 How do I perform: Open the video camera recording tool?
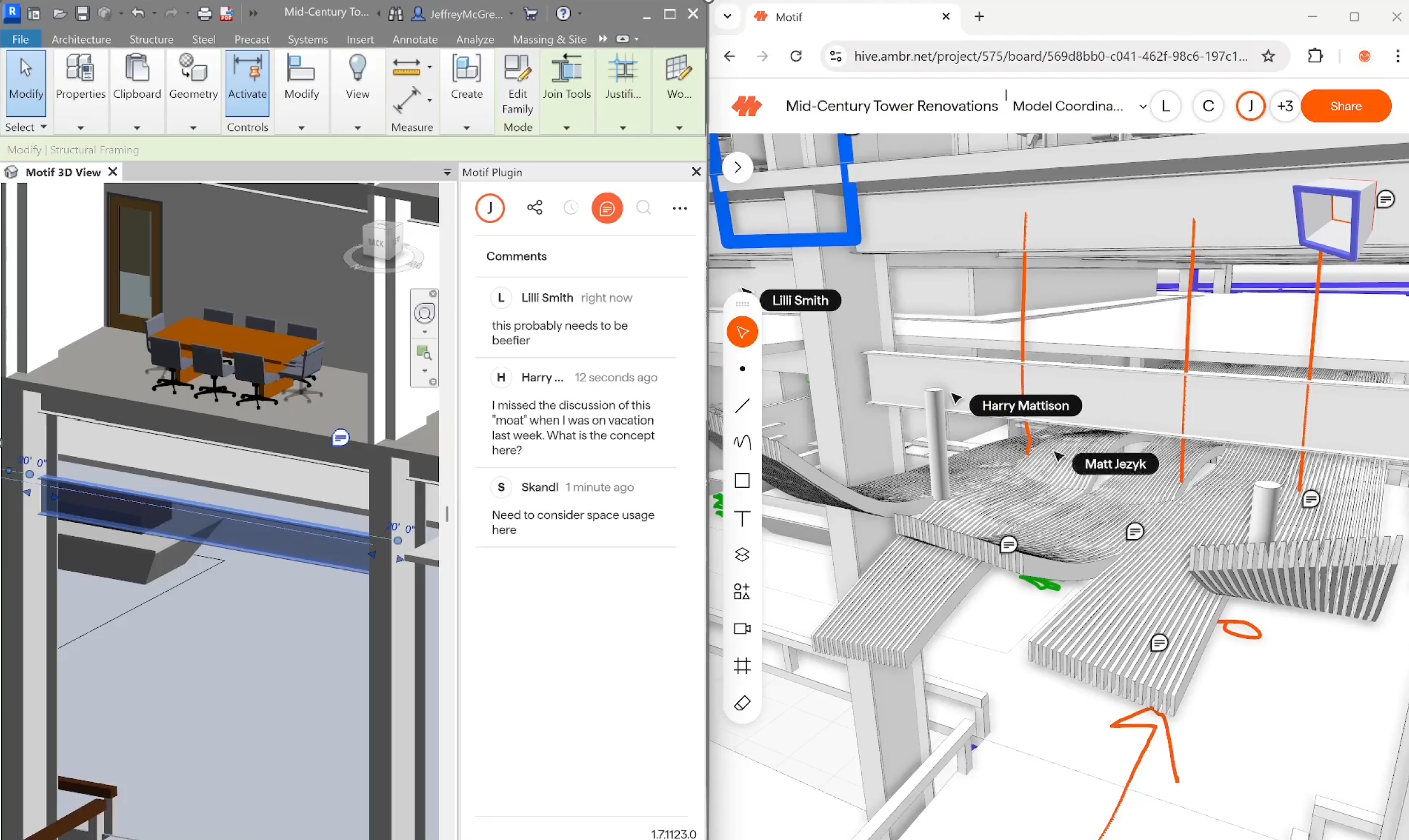(742, 629)
